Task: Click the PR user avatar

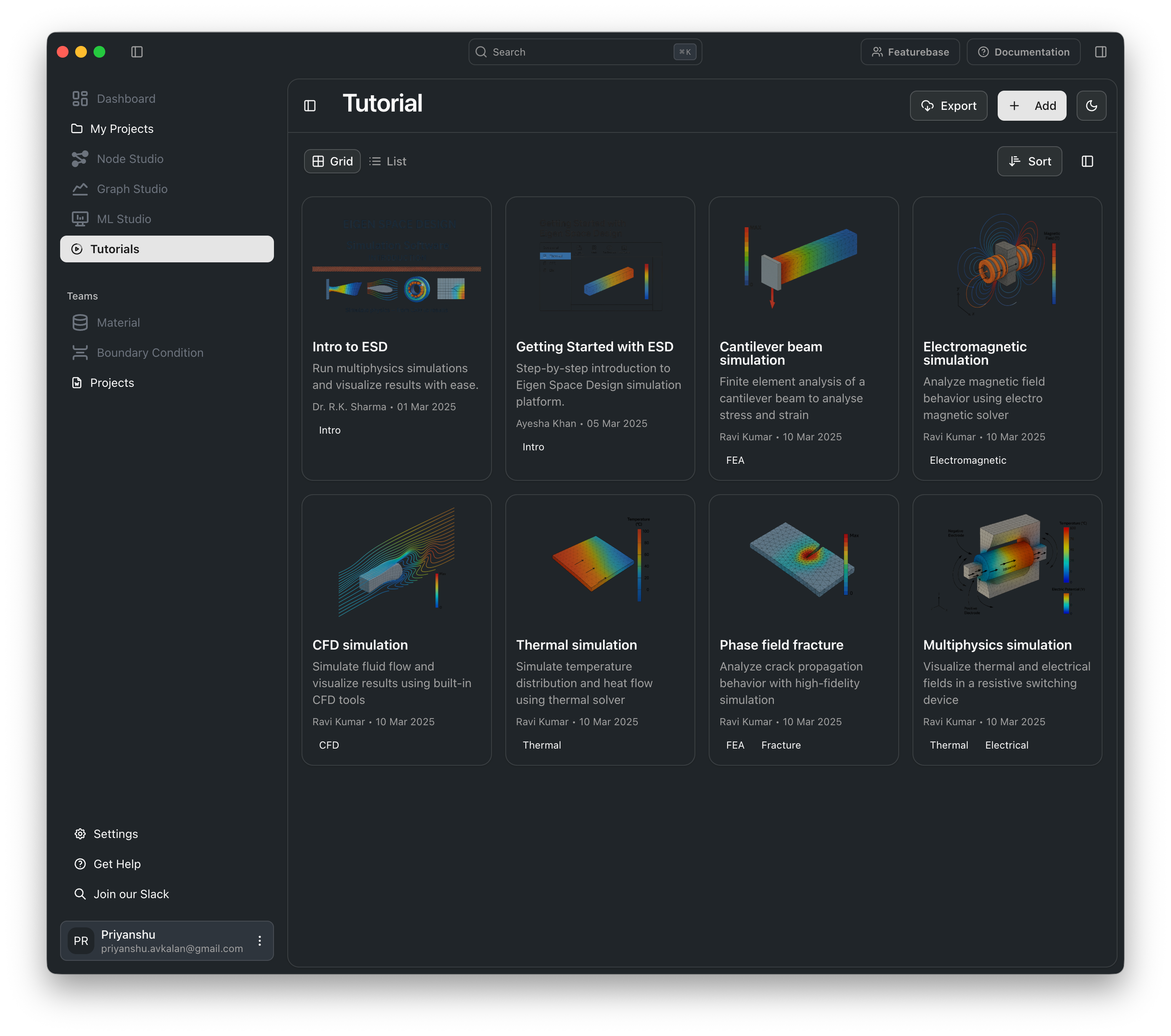Action: (81, 941)
